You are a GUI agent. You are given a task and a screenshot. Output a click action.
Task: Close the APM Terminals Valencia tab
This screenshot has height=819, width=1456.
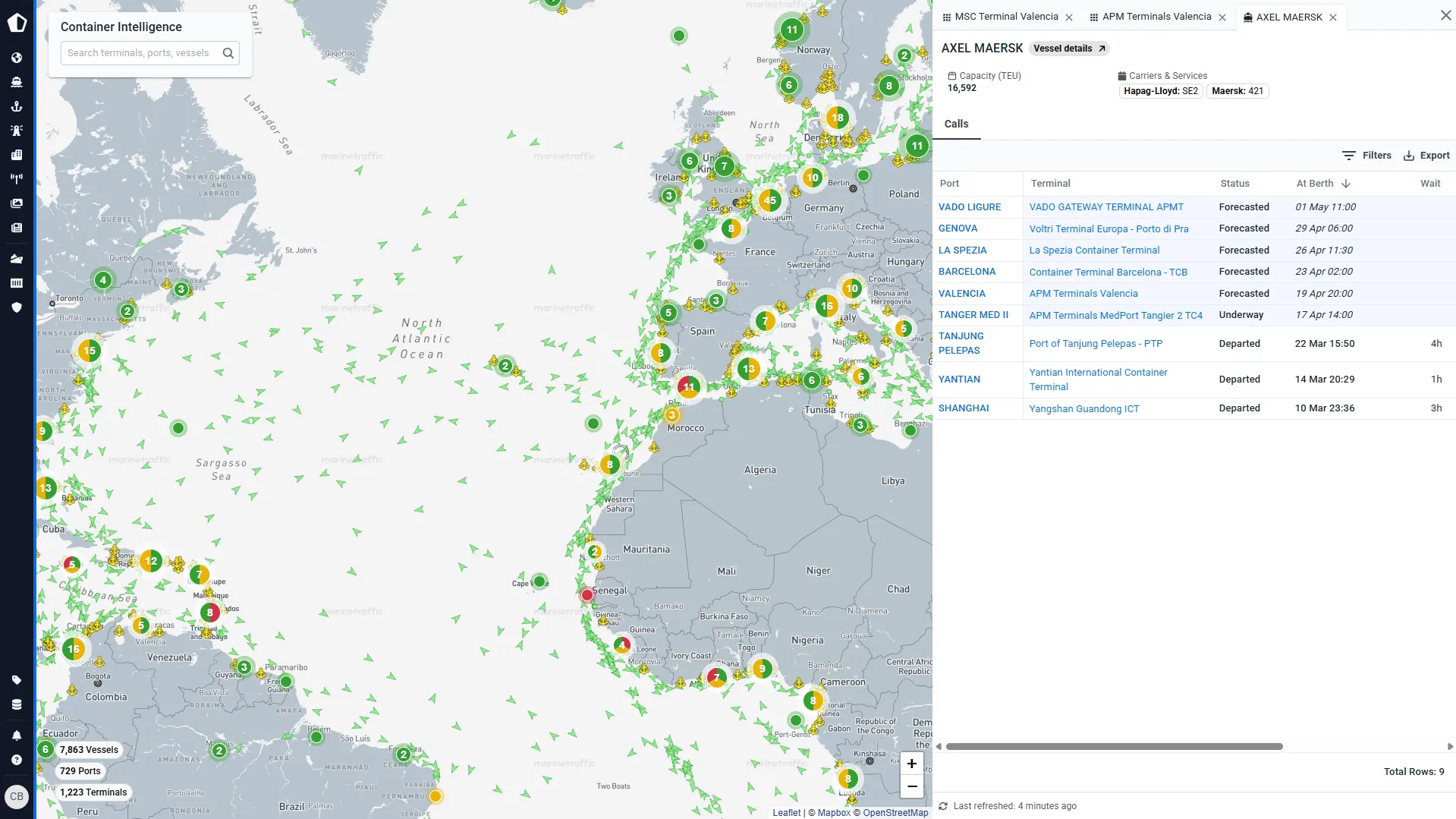(x=1222, y=17)
